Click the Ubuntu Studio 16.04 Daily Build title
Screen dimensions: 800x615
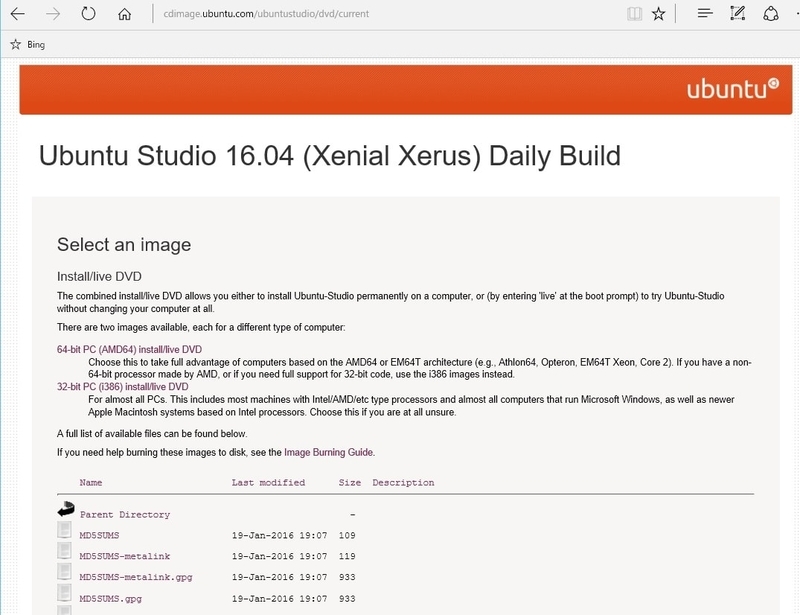[x=330, y=156]
